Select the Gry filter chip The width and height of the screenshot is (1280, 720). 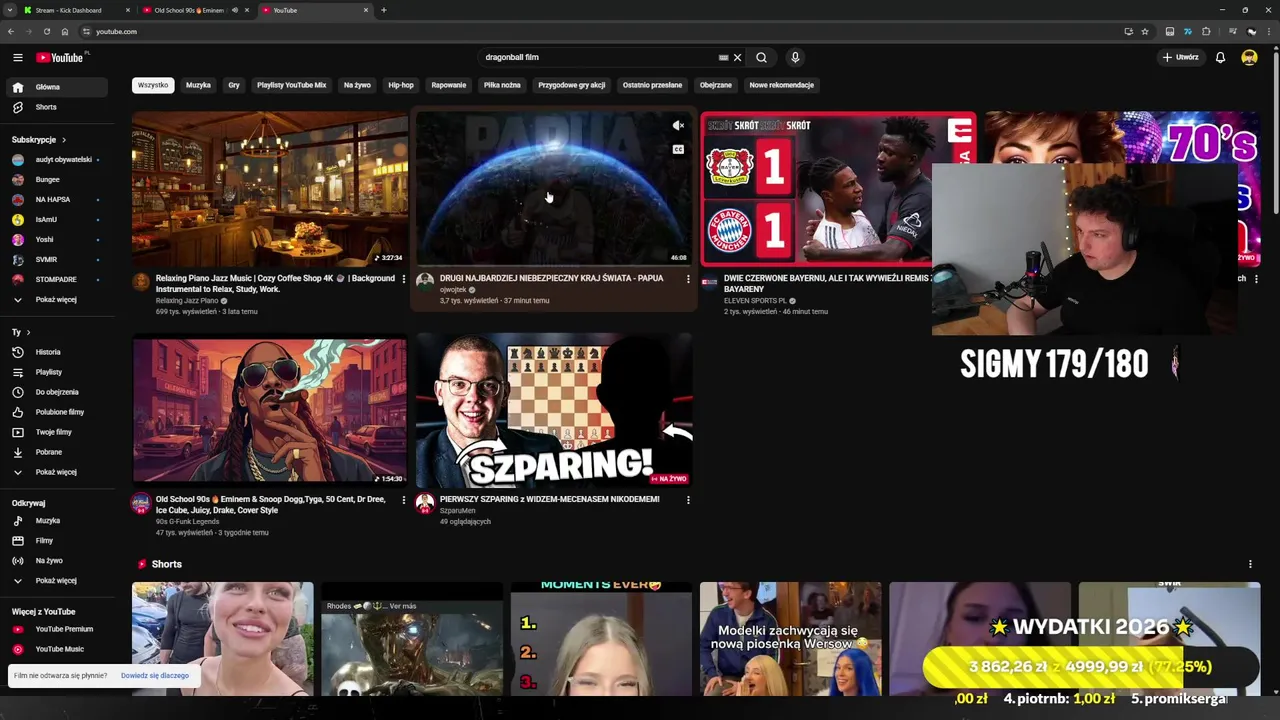click(x=234, y=85)
